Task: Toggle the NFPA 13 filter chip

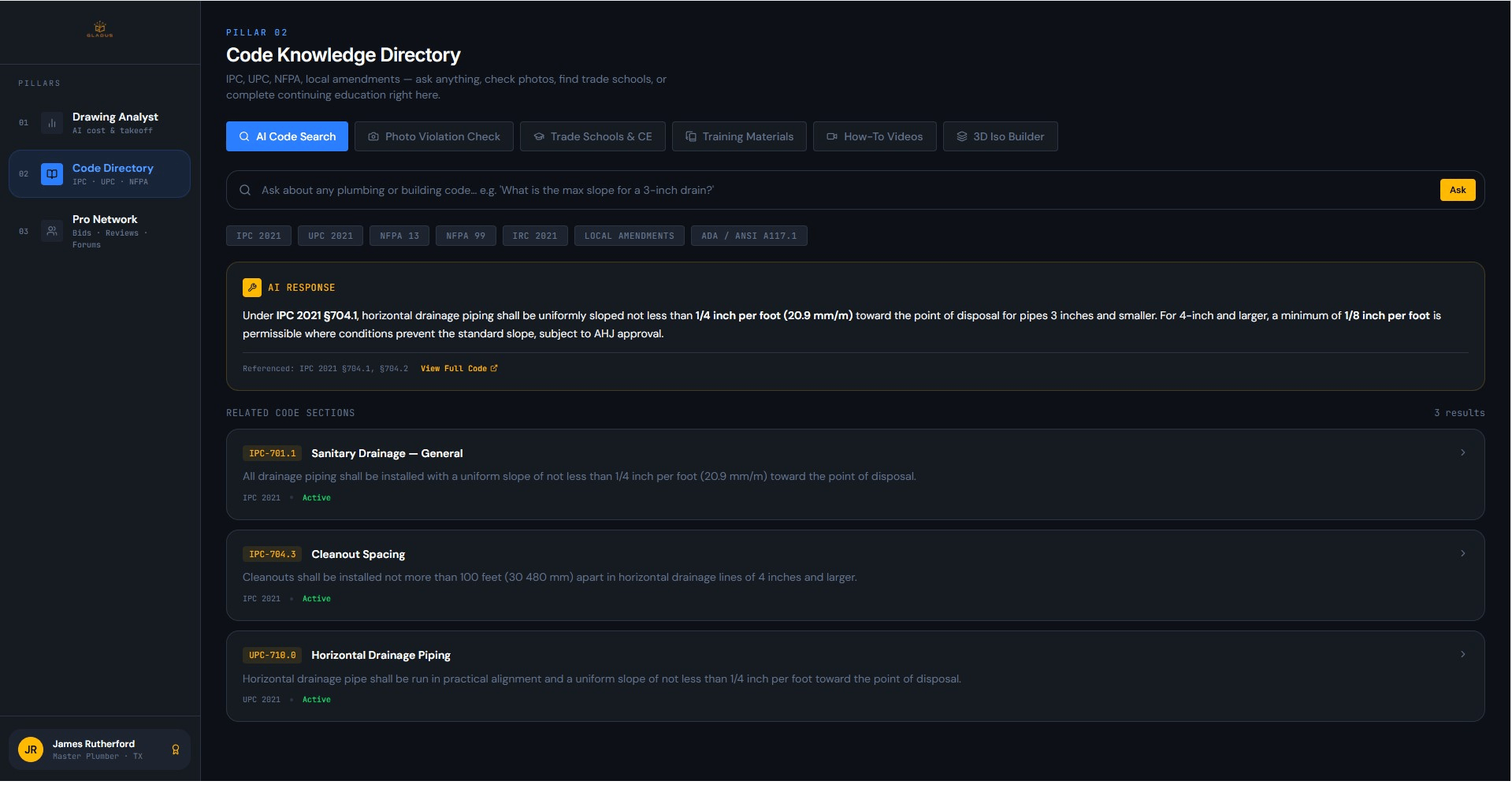Action: (399, 236)
